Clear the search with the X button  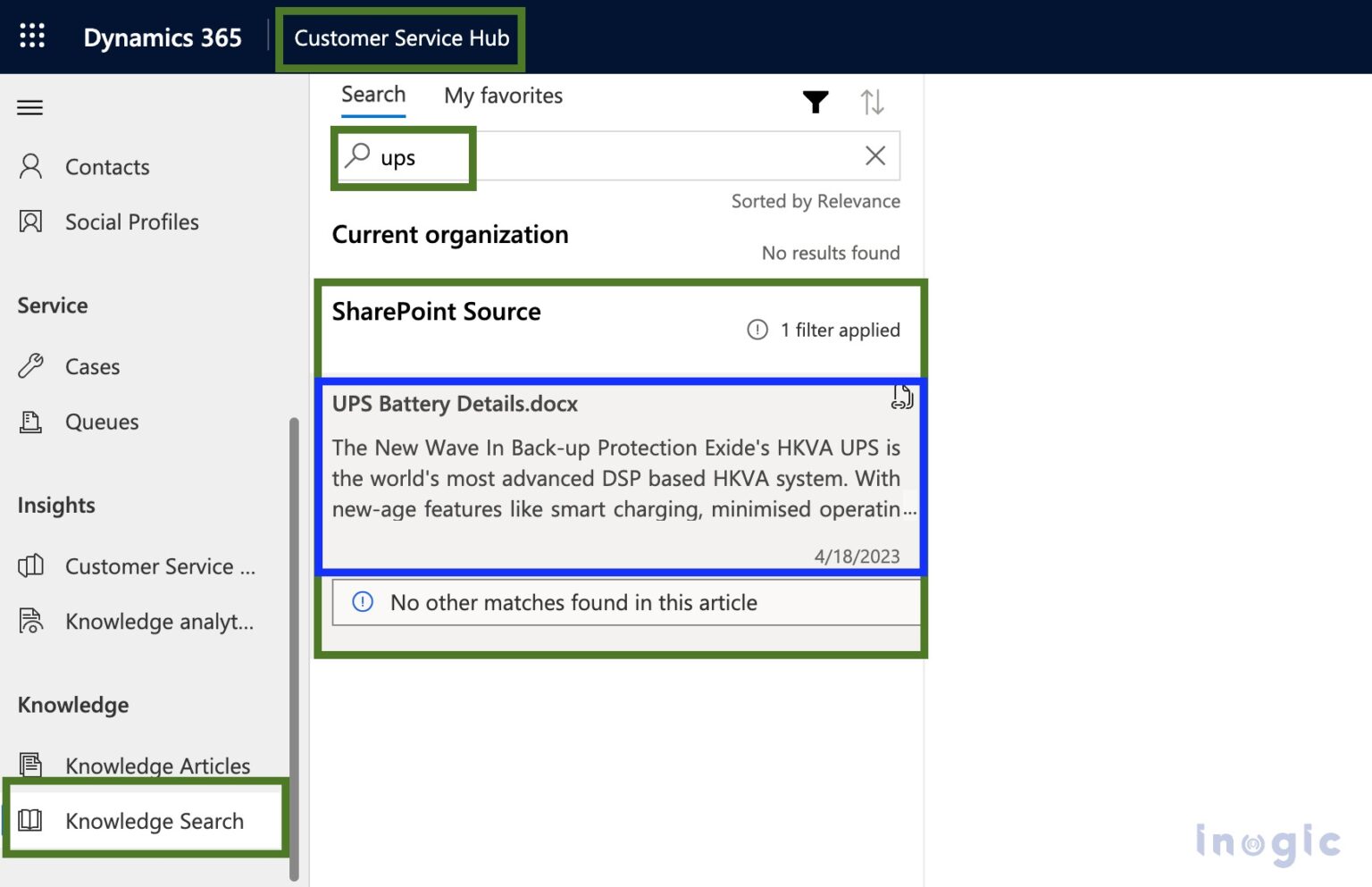click(x=874, y=155)
